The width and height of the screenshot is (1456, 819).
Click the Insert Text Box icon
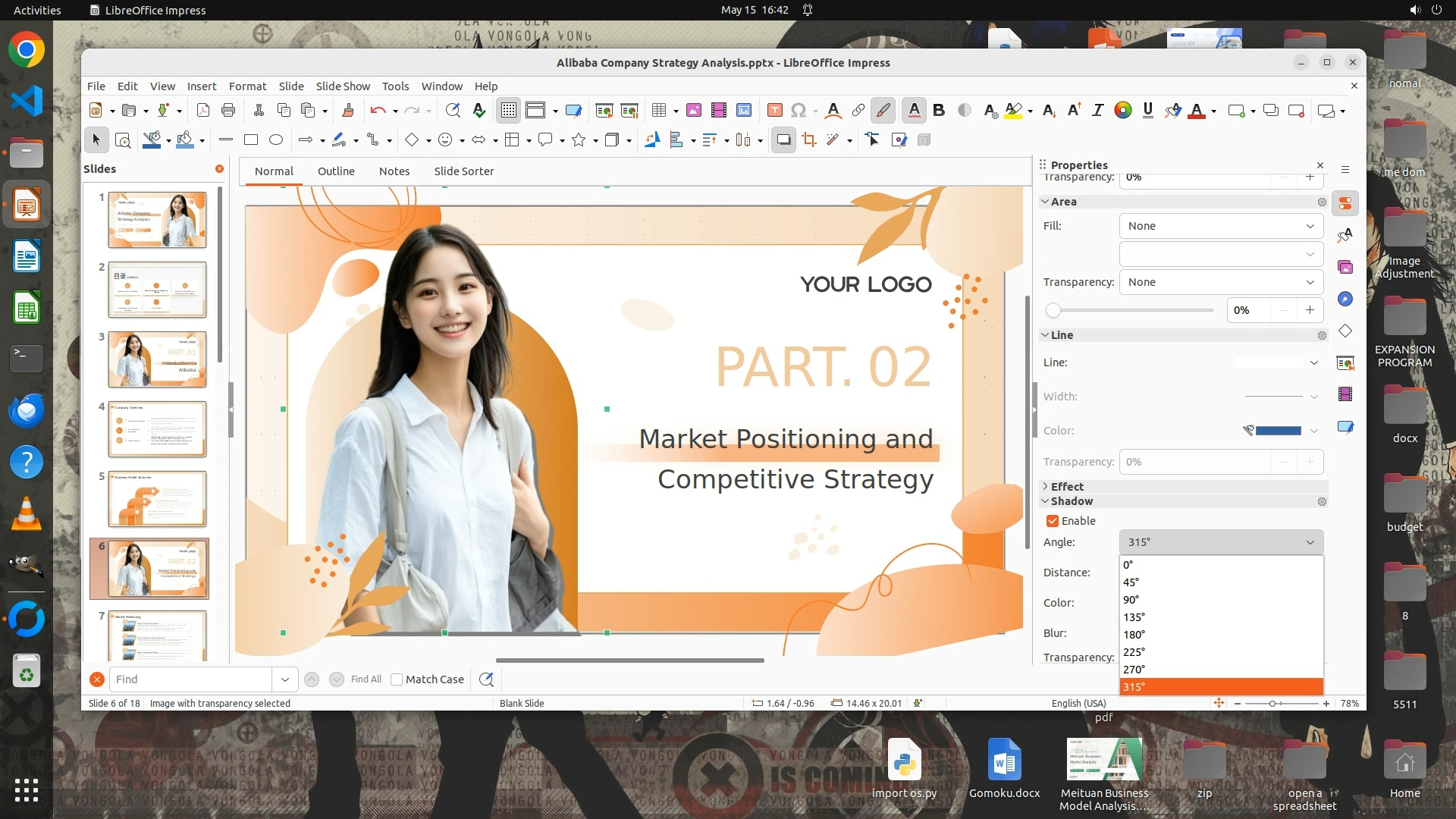click(x=774, y=111)
